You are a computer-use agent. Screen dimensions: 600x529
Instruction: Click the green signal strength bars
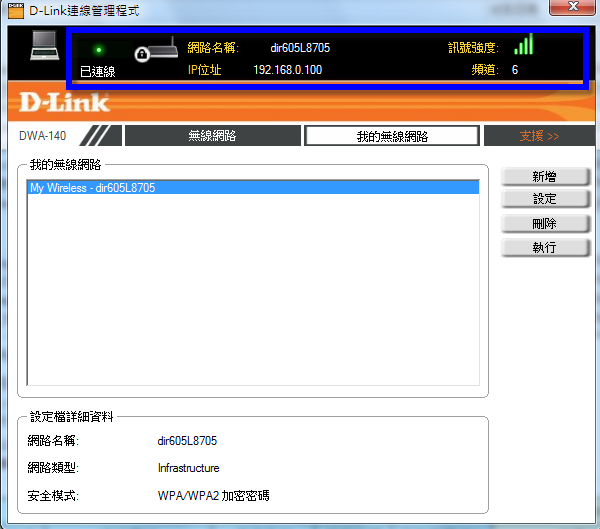coord(523,44)
